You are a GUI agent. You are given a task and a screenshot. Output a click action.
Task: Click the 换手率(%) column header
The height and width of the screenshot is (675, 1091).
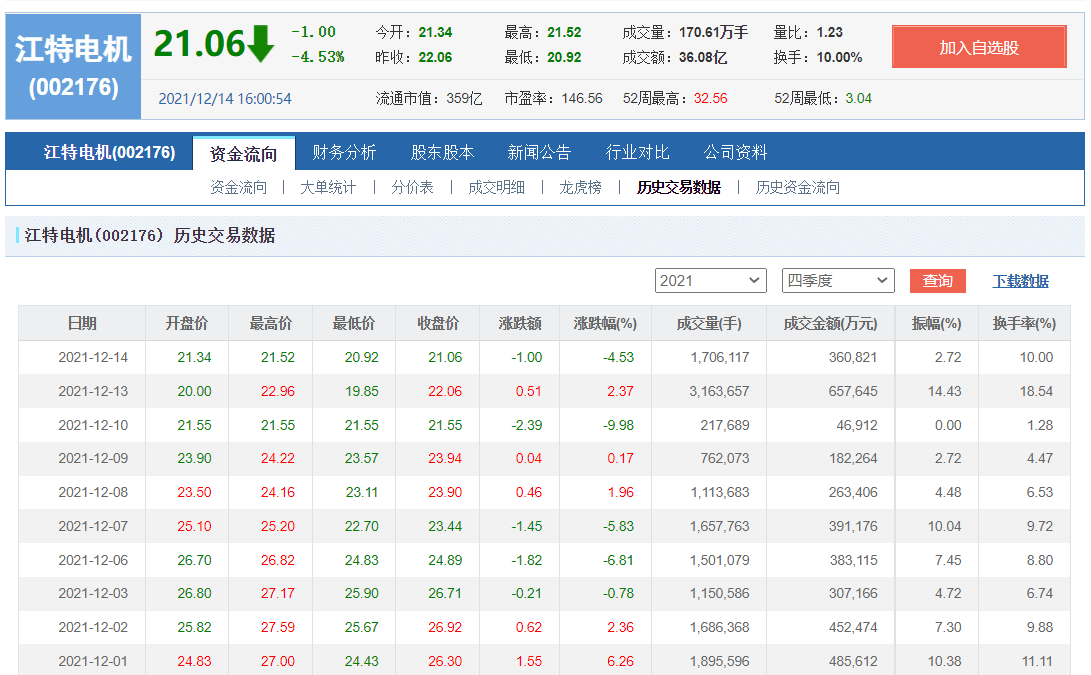tap(1024, 324)
